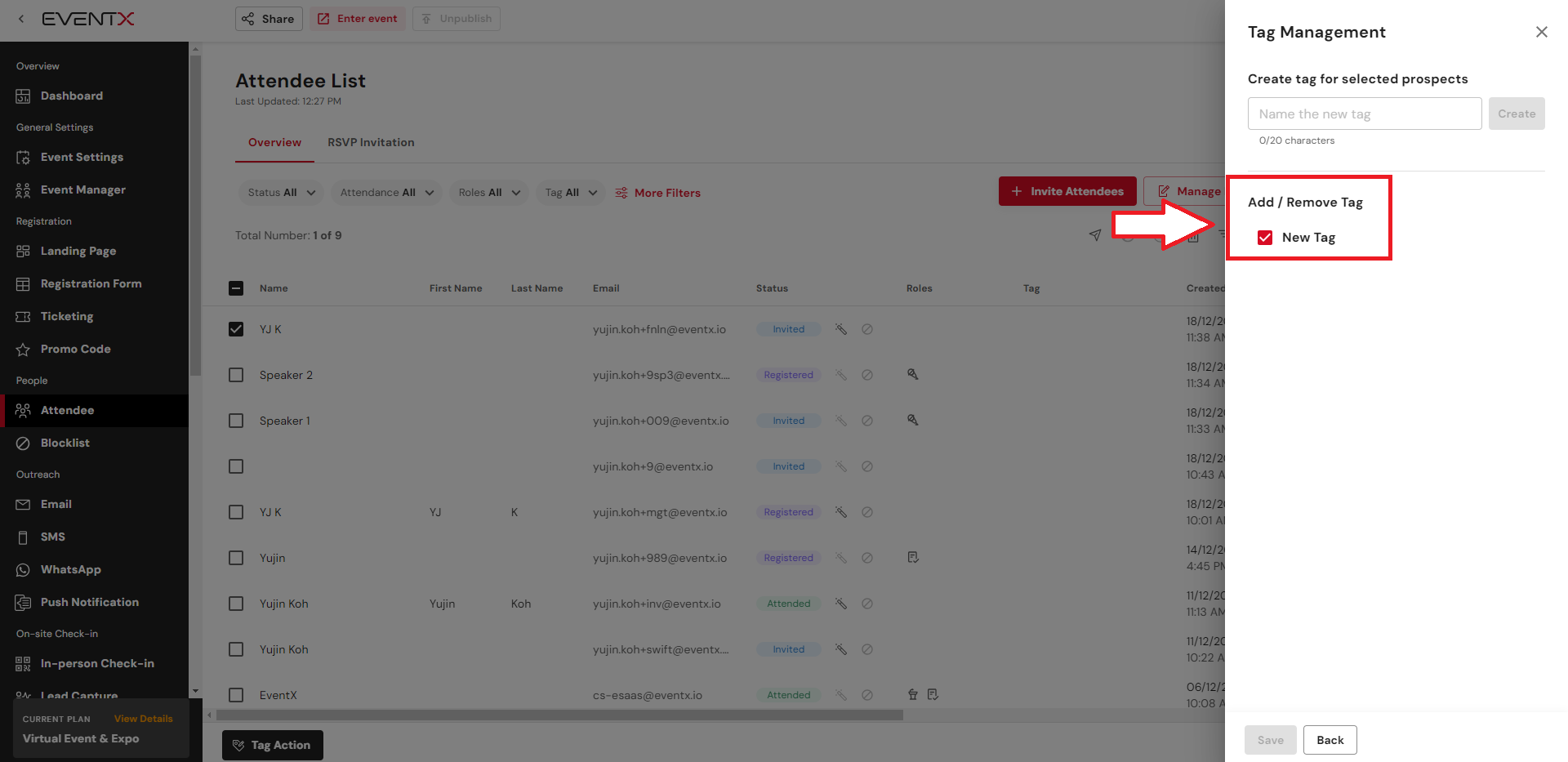Click the back arrow beside EventX logo
The height and width of the screenshot is (762, 1568).
pyautogui.click(x=21, y=19)
